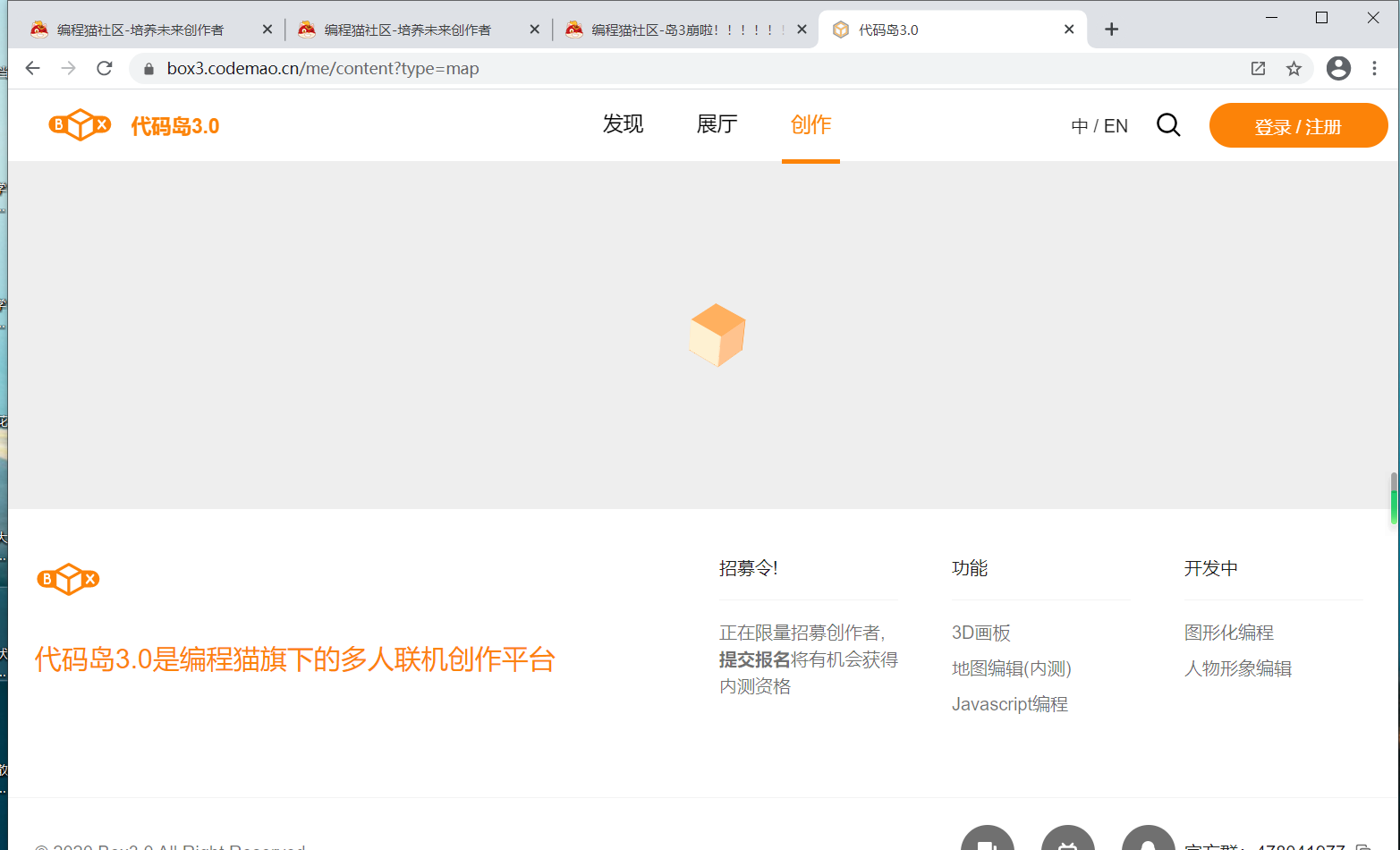Select the 代码岛3.0 browser tab
1400x850 pixels.
coord(953,30)
